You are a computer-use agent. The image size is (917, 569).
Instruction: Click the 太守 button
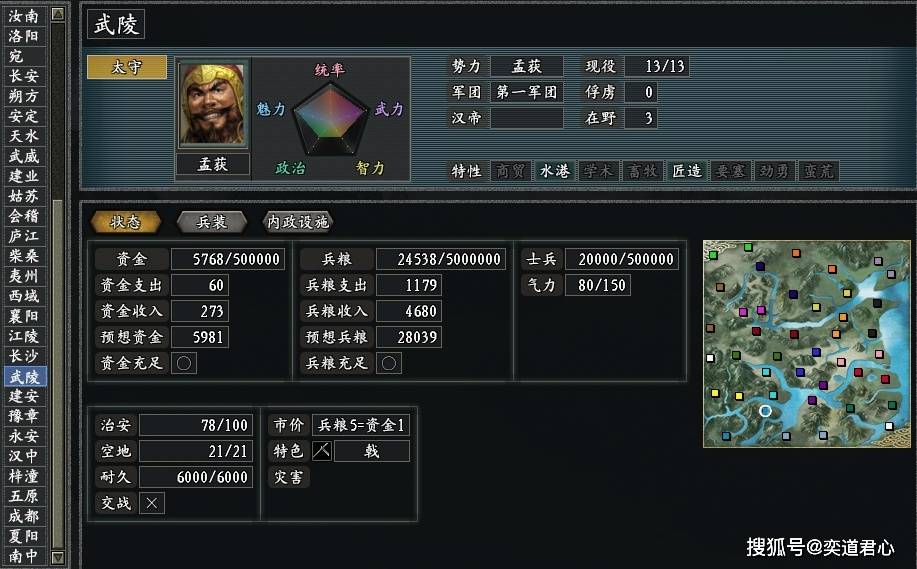127,67
